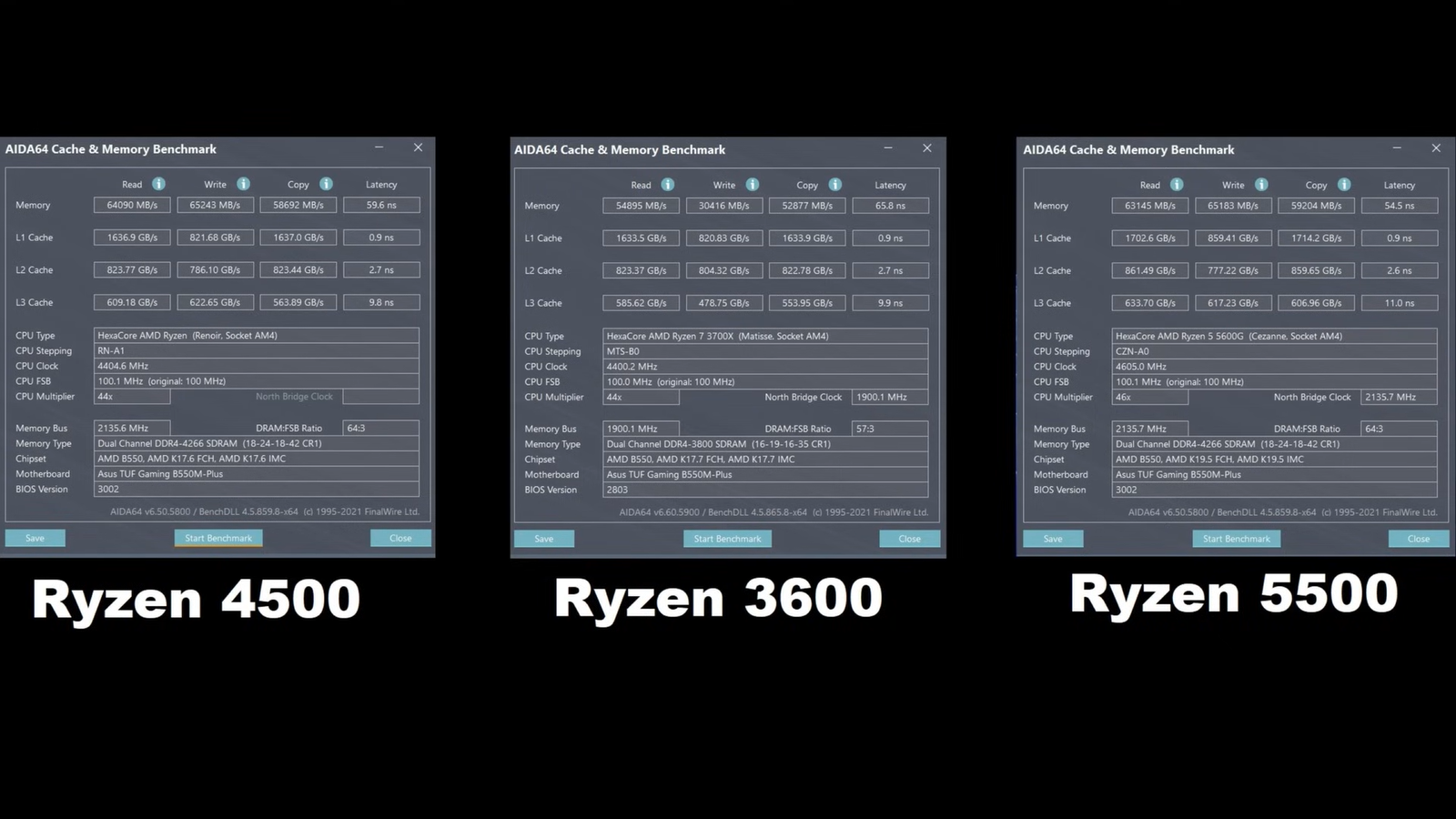
Task: Click Save in the Ryzen 4500 window
Action: pos(35,538)
